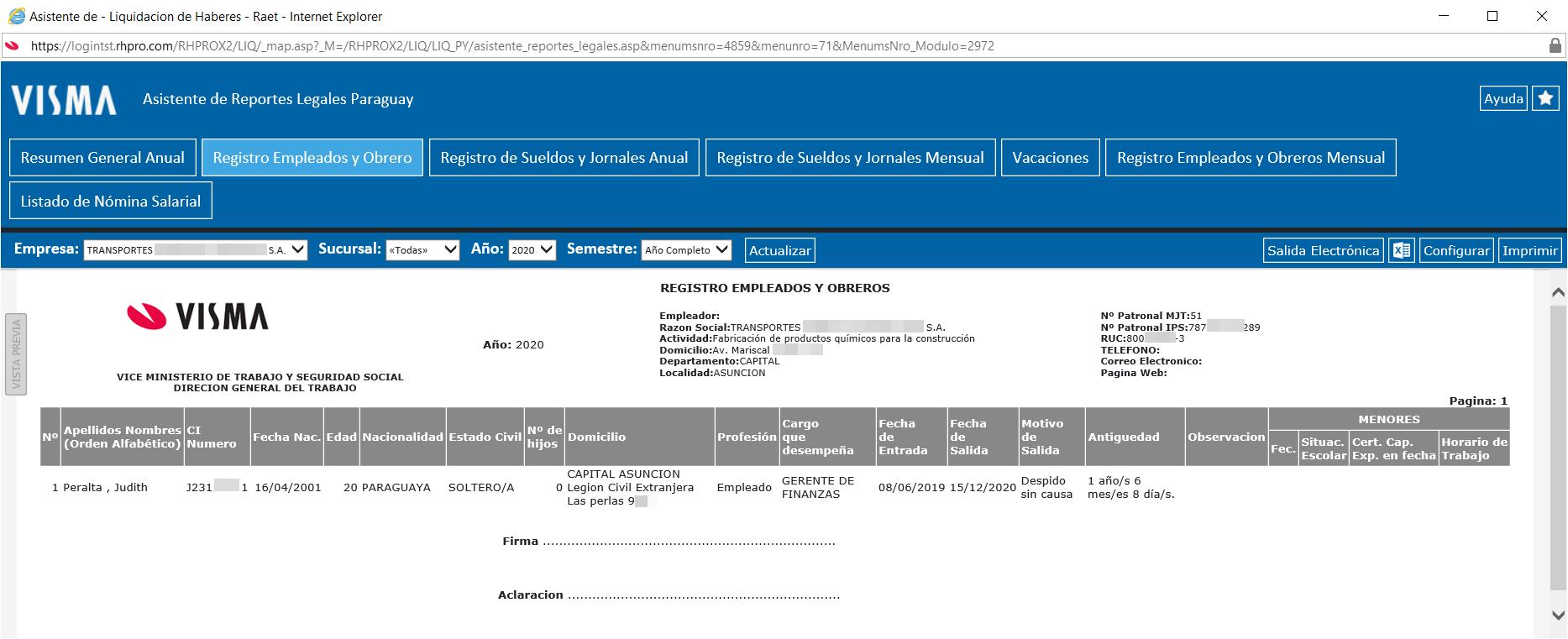The height and width of the screenshot is (639, 1568).
Task: Click the padlock security icon
Action: [1555, 45]
